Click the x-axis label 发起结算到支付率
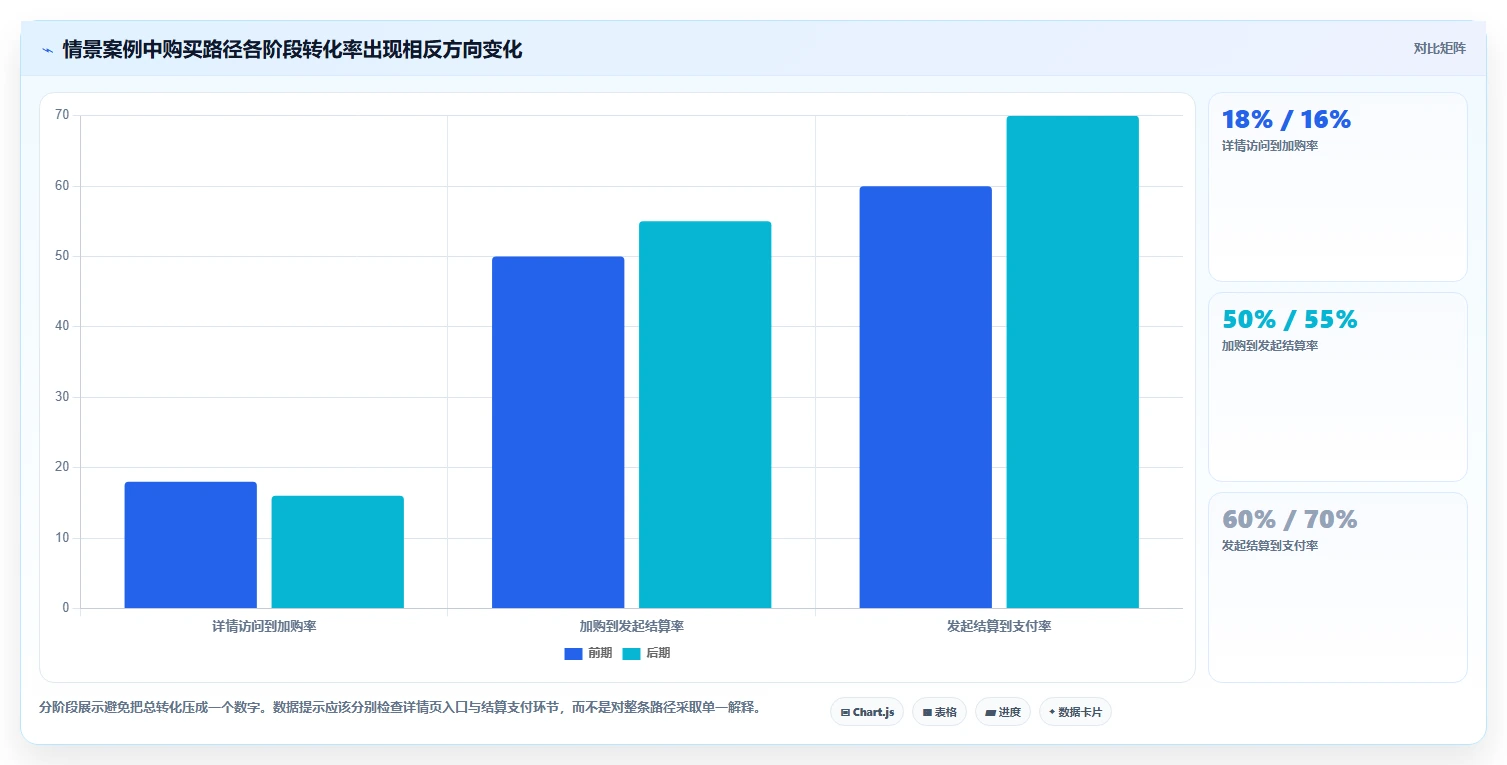1507x765 pixels. [x=999, y=627]
